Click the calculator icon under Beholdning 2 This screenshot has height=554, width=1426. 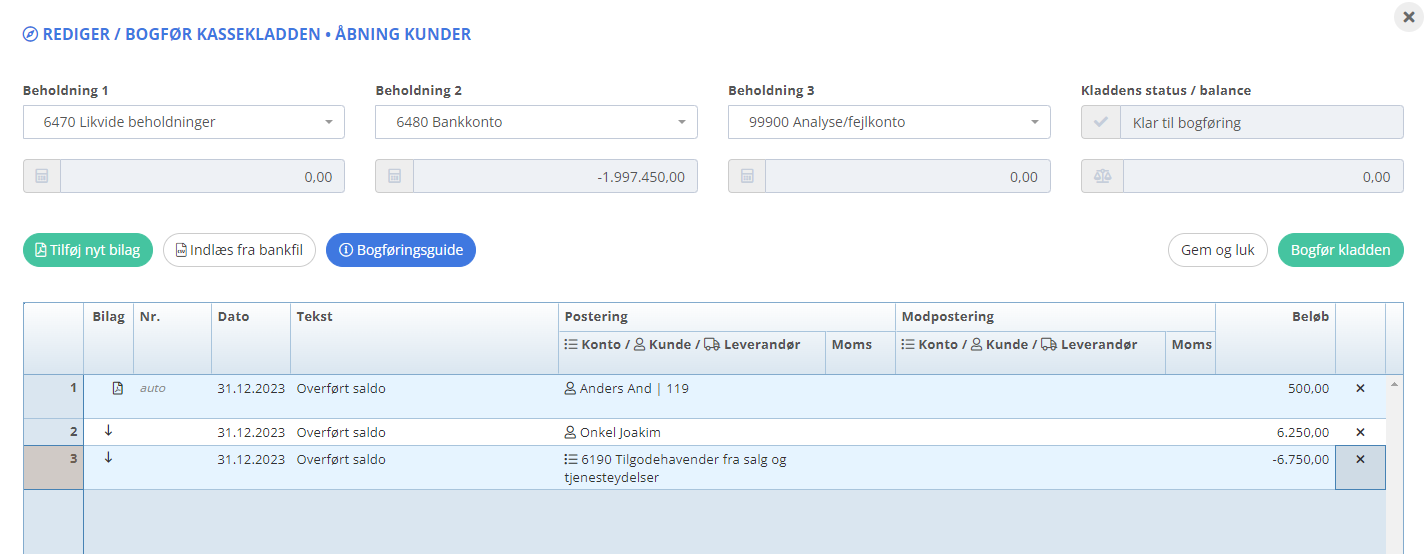(x=394, y=176)
